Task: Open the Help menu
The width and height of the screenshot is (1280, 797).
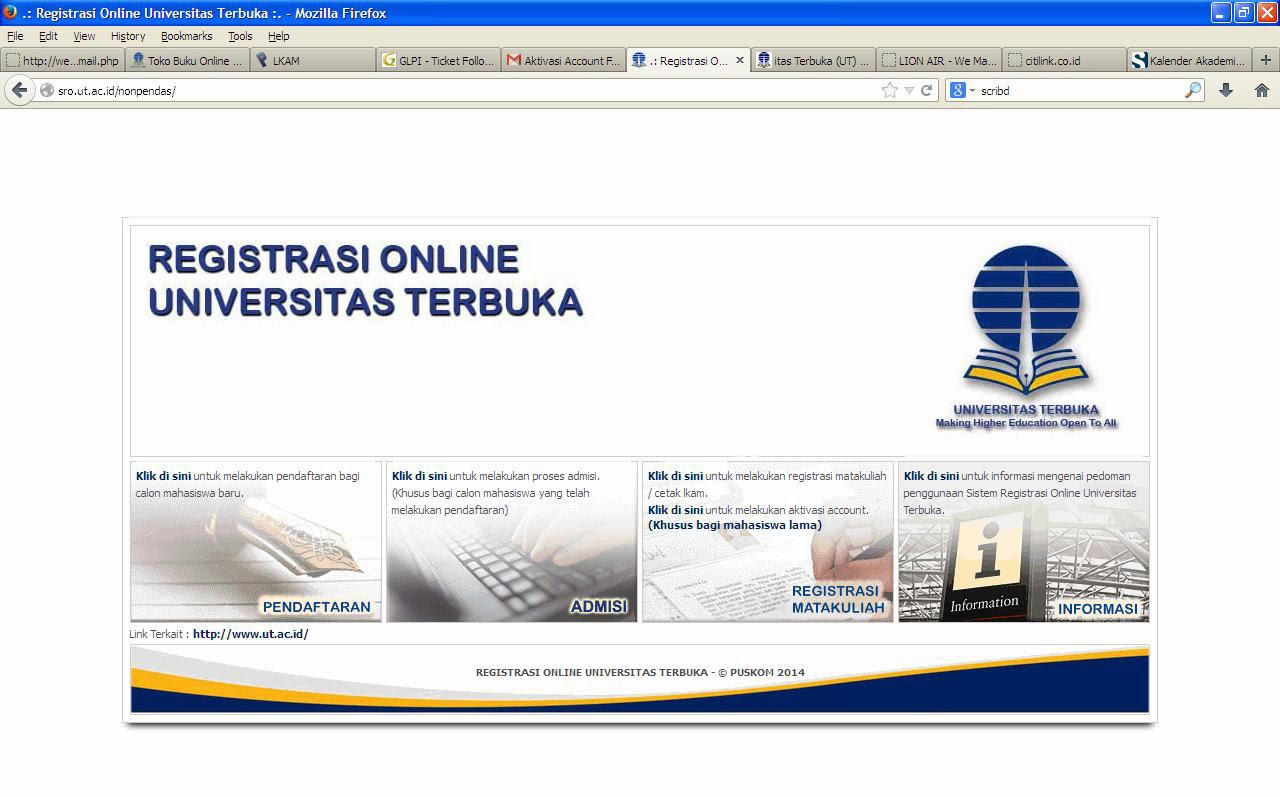Action: coord(278,36)
